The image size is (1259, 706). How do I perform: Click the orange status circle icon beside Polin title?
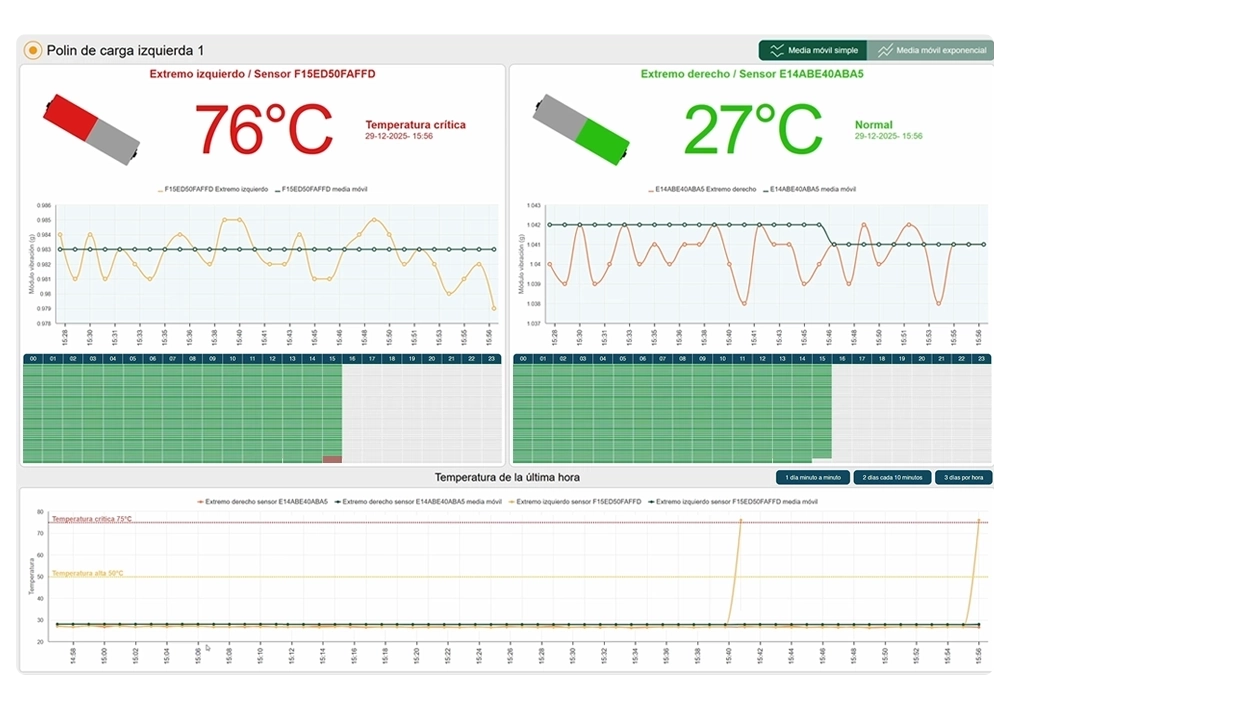(x=33, y=50)
